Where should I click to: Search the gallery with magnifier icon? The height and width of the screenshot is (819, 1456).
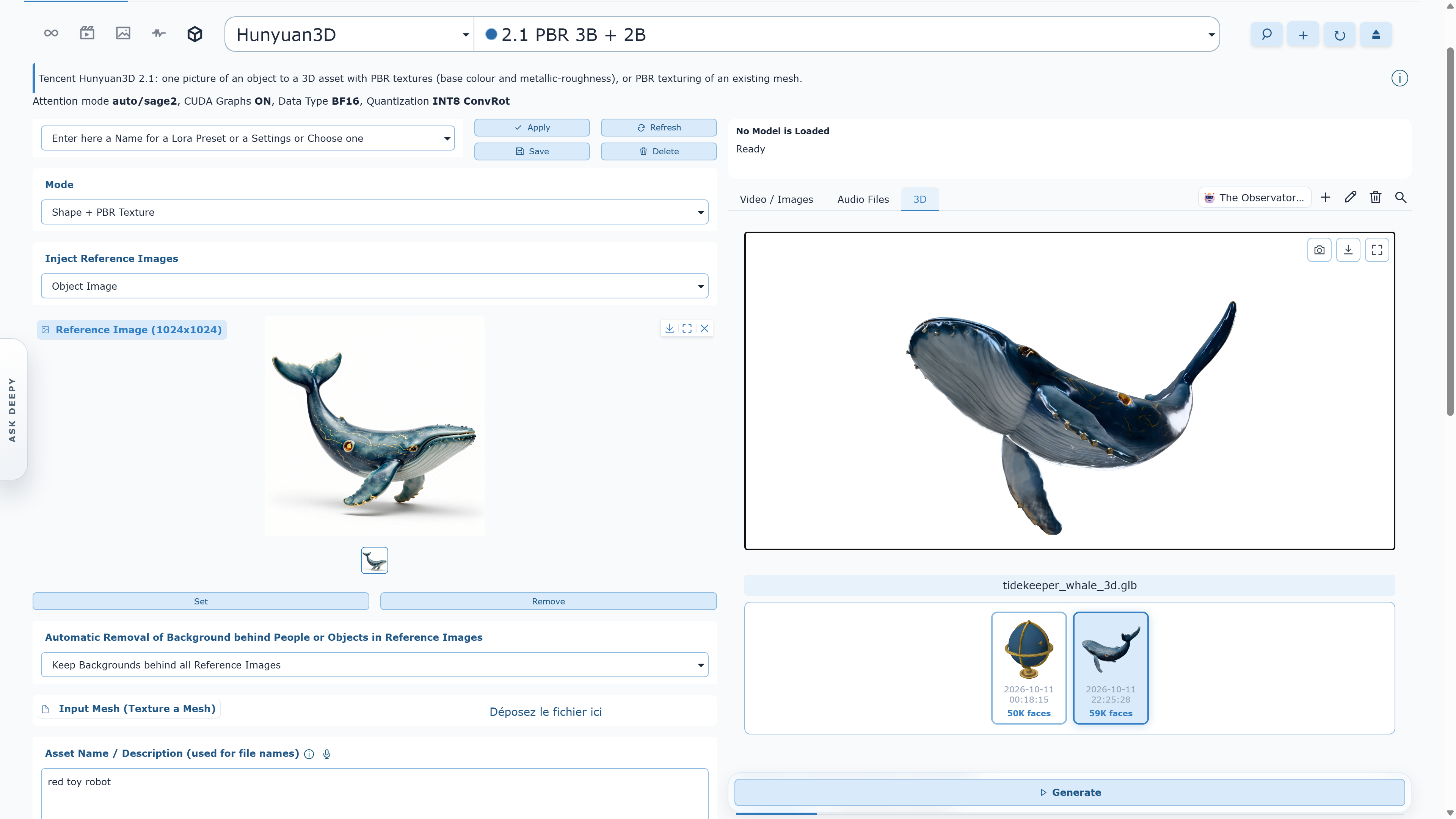tap(1401, 197)
